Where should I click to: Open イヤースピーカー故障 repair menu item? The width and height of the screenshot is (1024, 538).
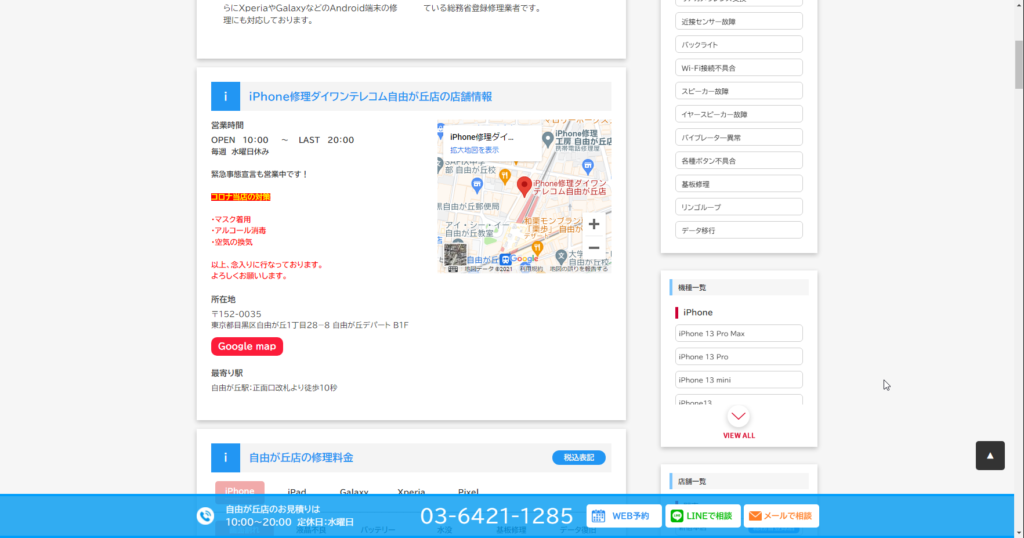[x=739, y=114]
